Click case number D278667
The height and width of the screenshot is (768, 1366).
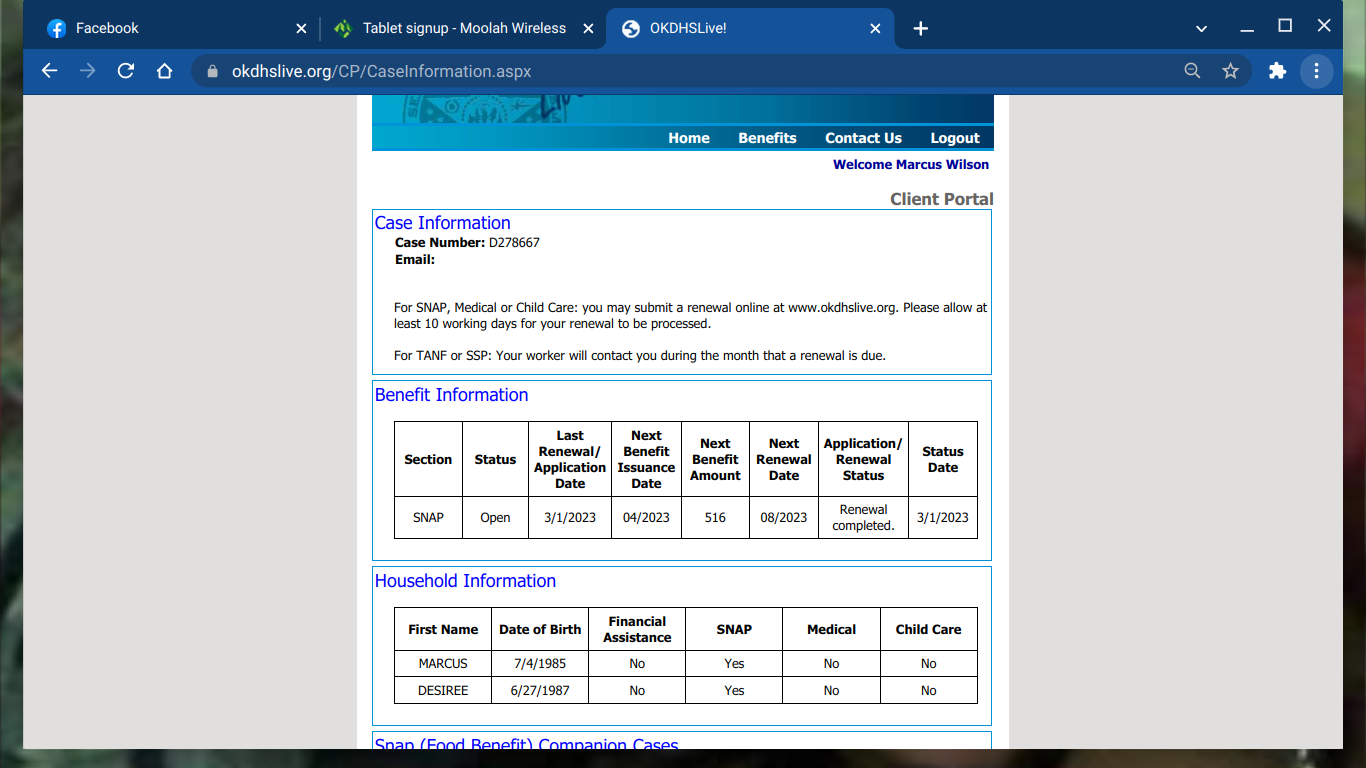click(x=514, y=242)
